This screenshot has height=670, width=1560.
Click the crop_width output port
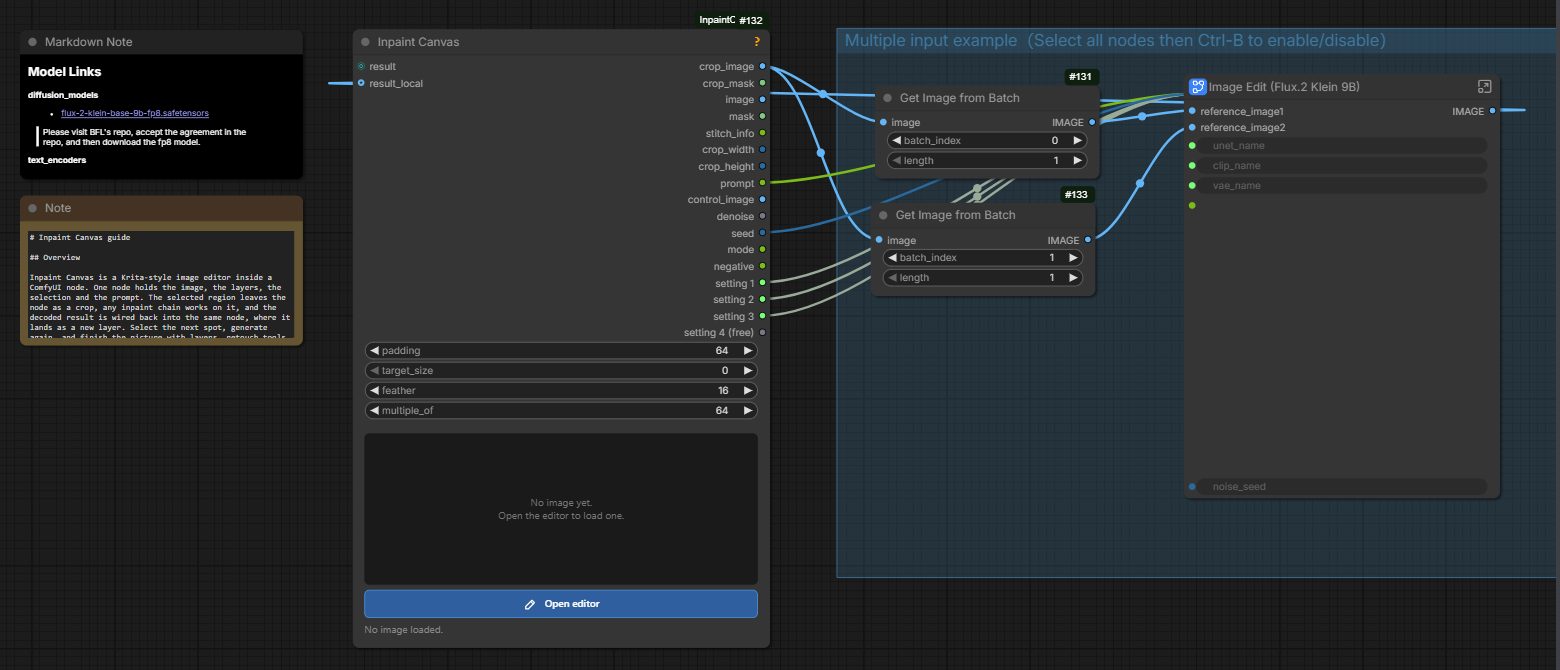(763, 150)
